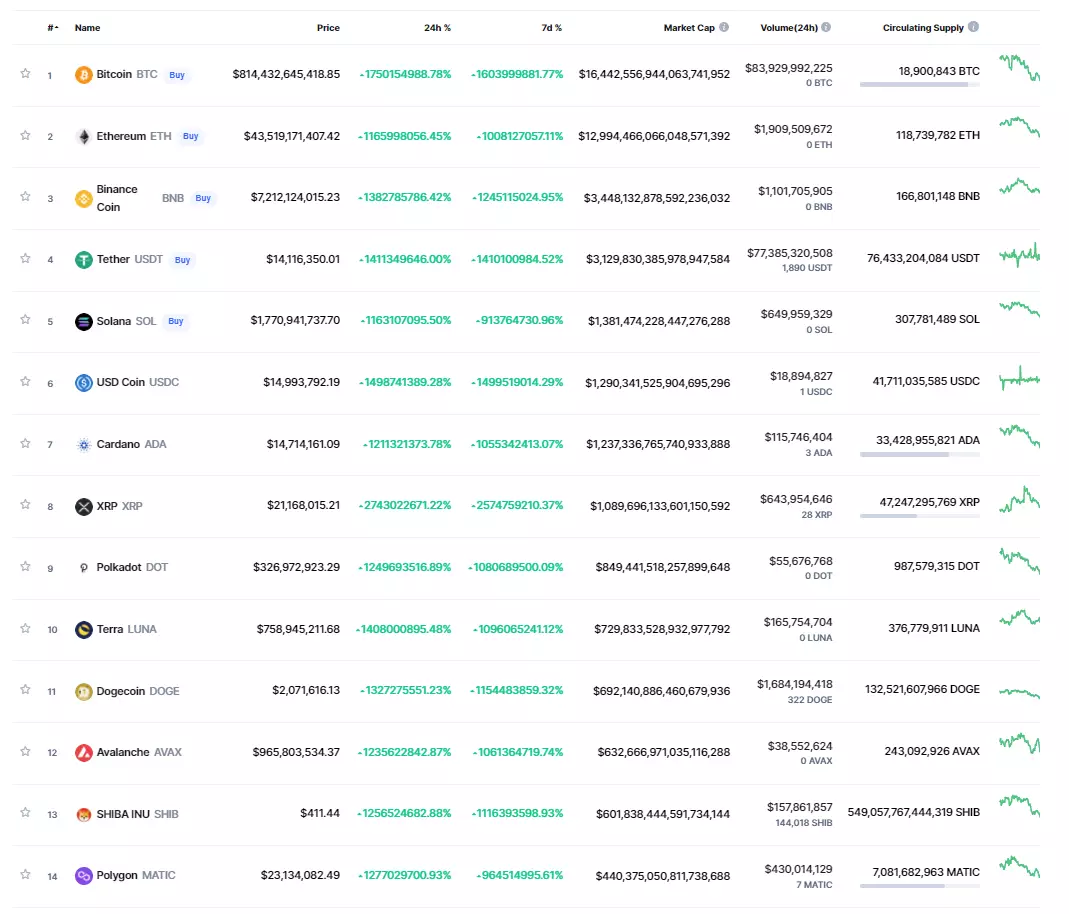
Task: Click the Tether logo icon
Action: (x=83, y=260)
